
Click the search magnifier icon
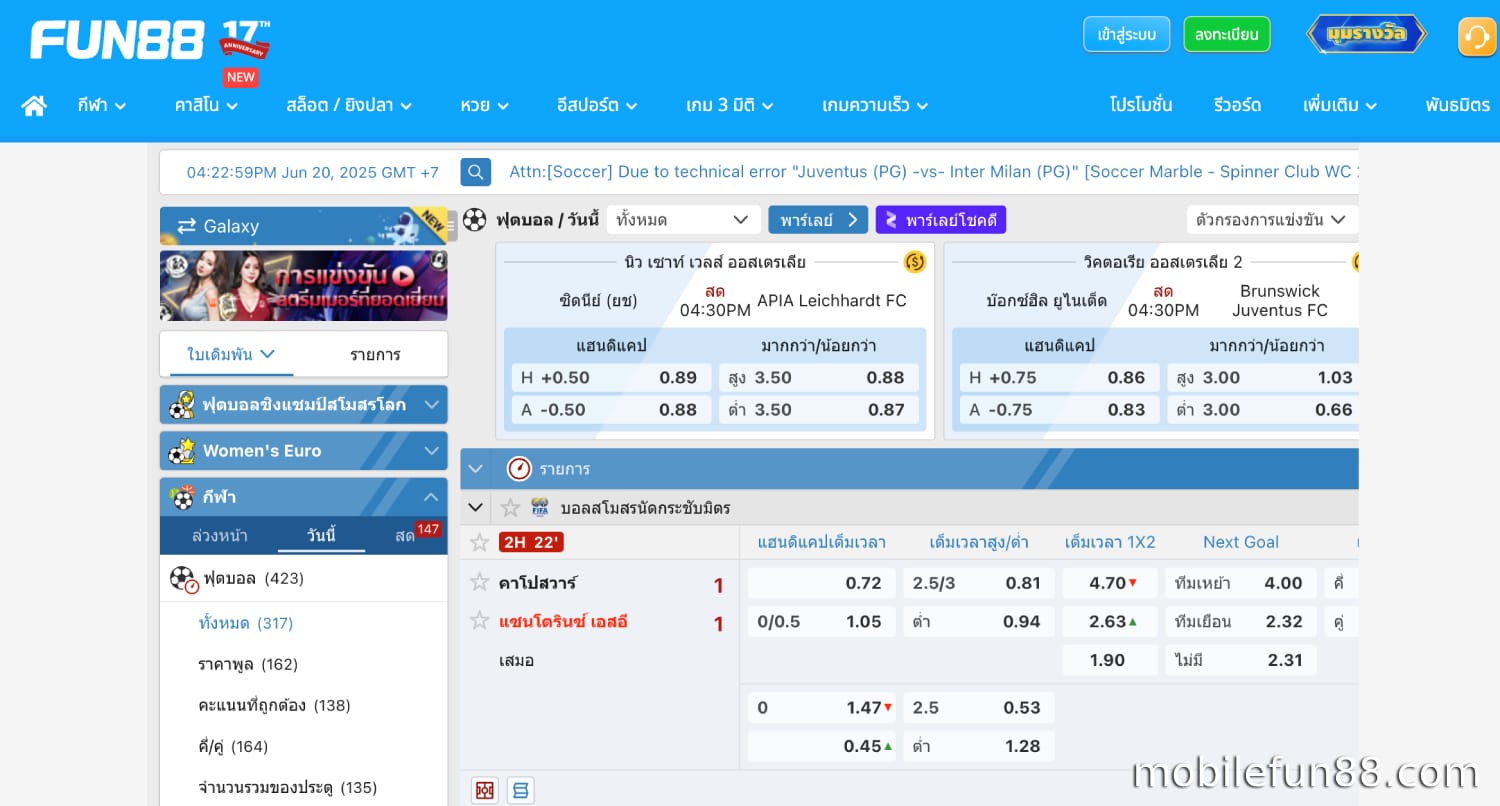pos(476,172)
